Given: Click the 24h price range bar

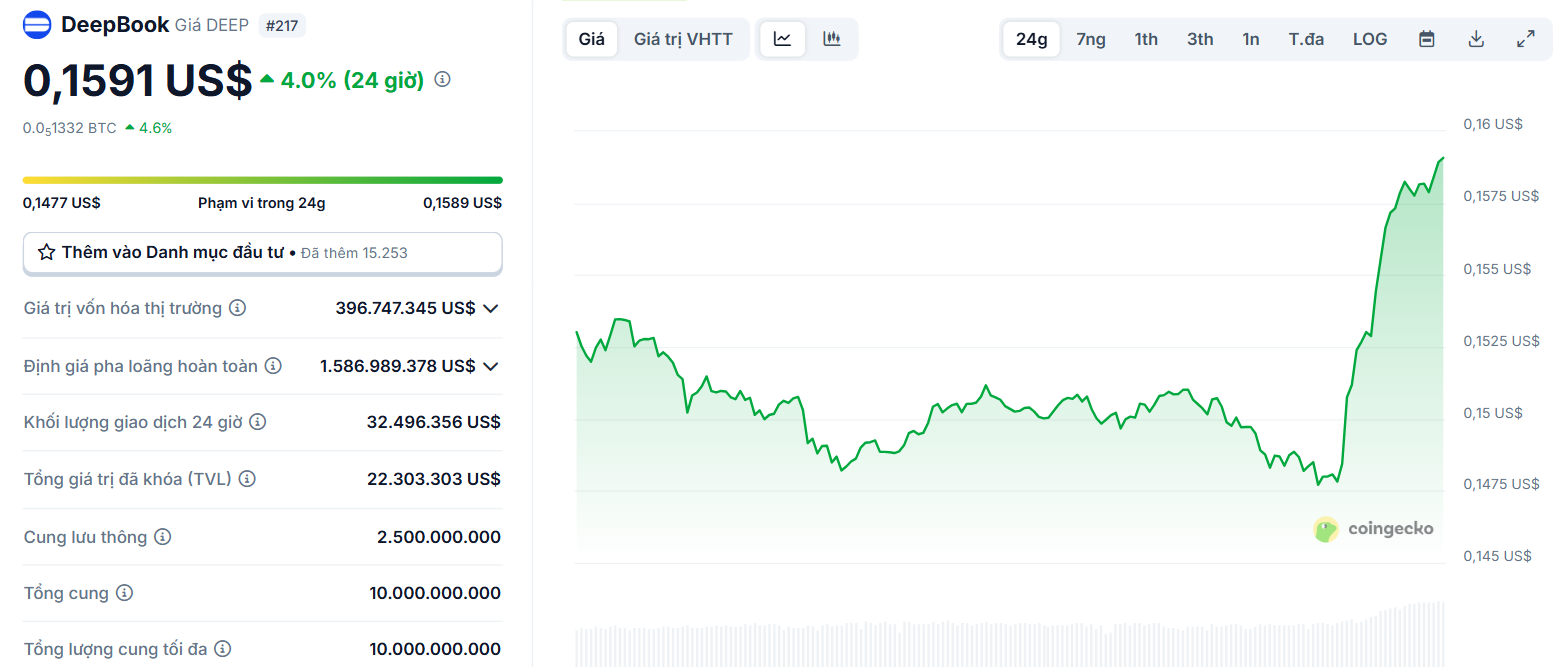Looking at the screenshot, I should [263, 180].
